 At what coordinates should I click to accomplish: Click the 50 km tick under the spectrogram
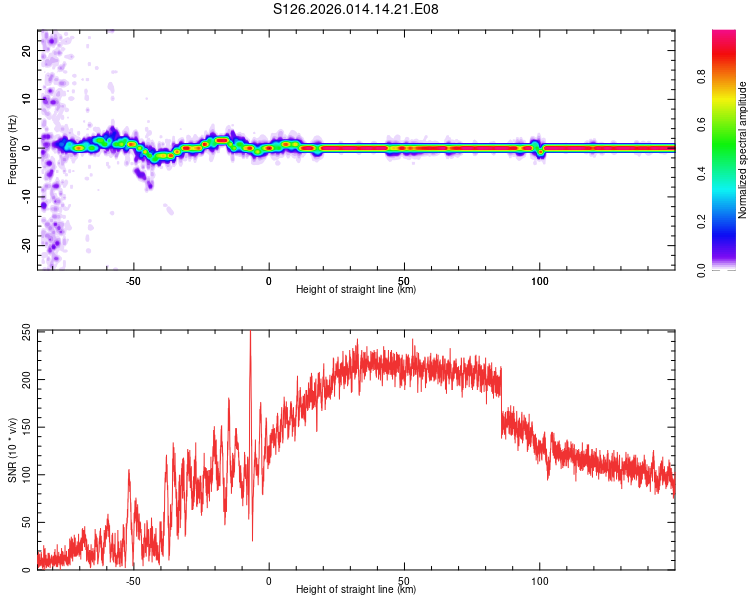point(404,279)
